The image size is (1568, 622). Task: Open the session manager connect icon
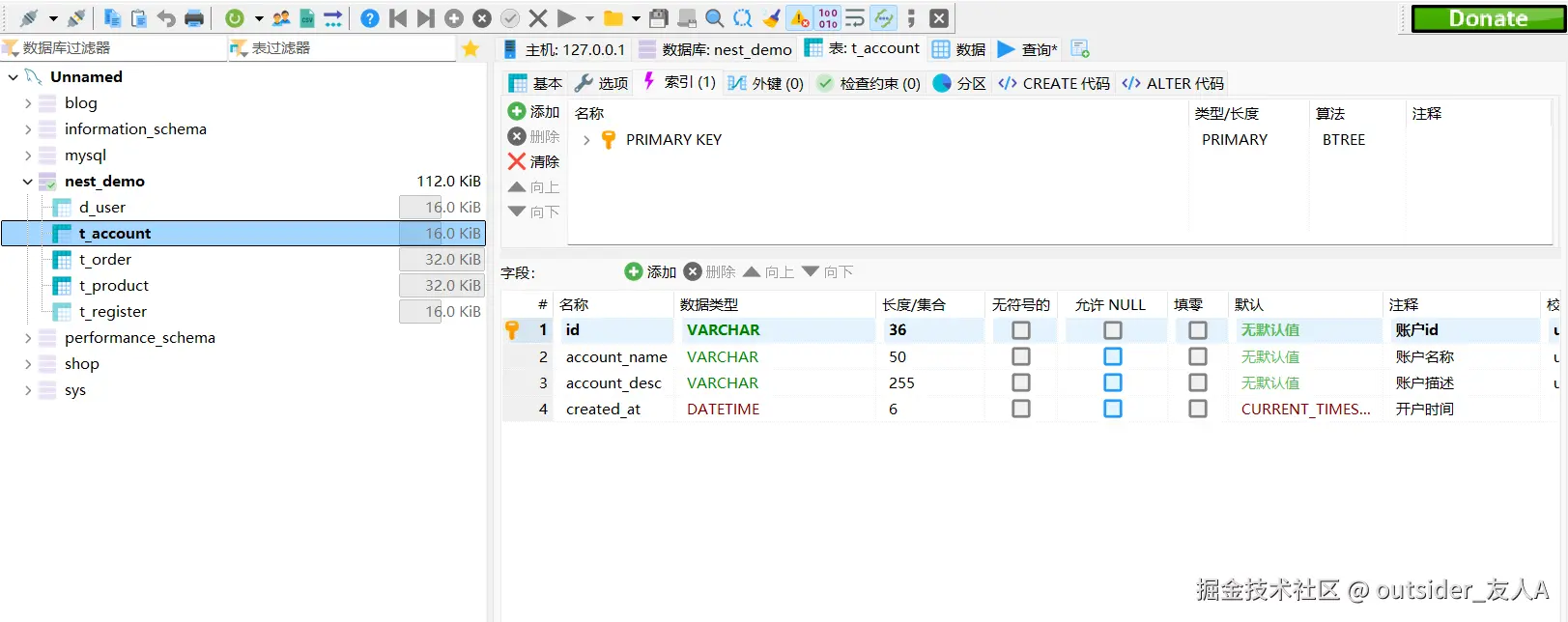29,18
